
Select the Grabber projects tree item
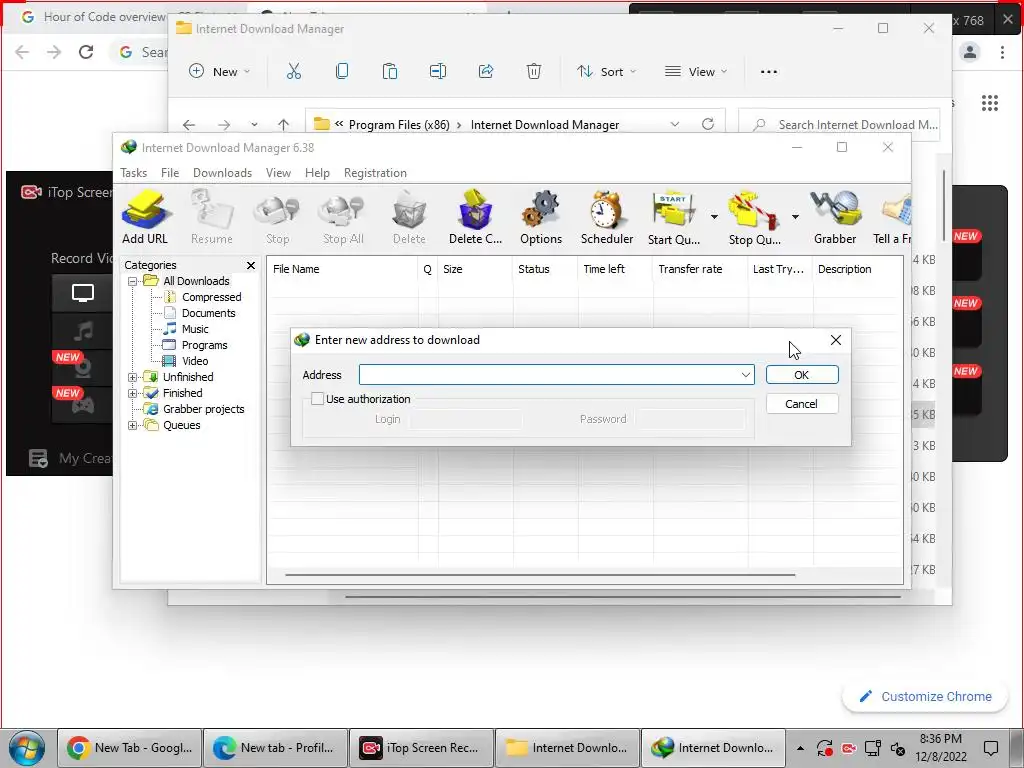[203, 409]
